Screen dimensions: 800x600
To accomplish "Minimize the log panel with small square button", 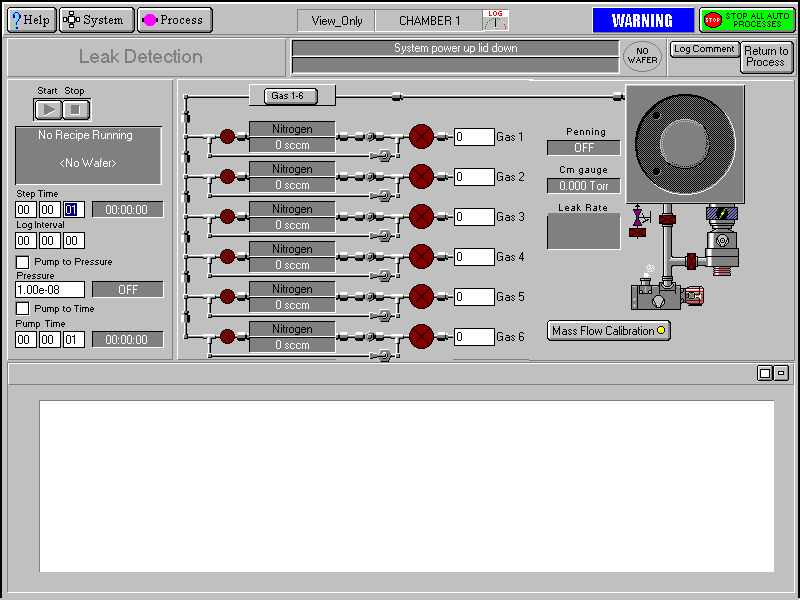I will 782,373.
